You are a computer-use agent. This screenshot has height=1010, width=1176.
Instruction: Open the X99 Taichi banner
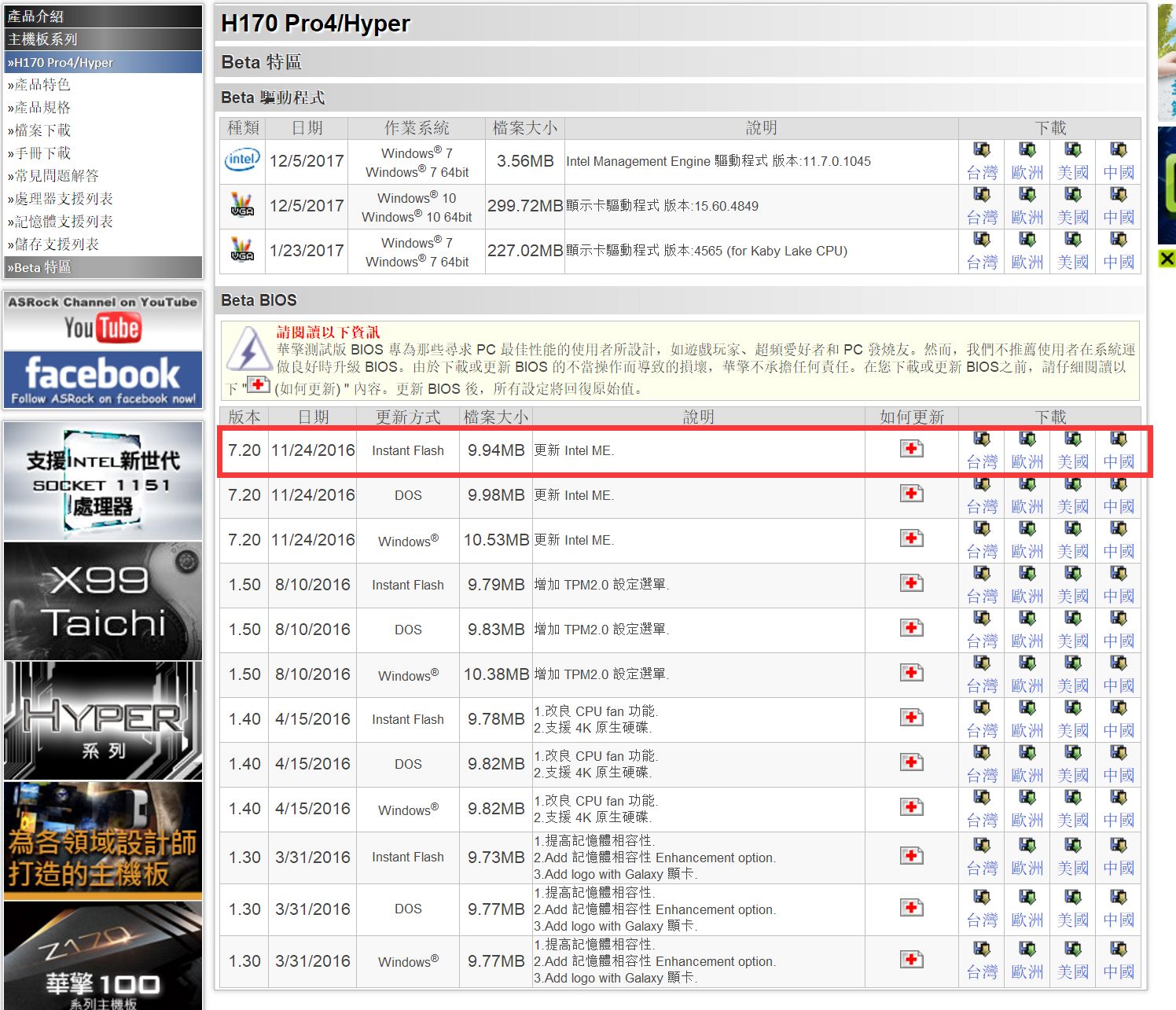click(103, 601)
